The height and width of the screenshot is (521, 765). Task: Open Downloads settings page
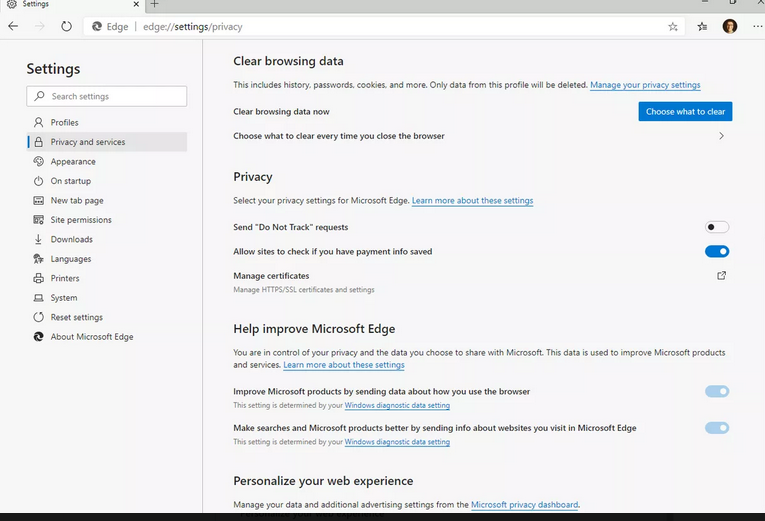point(107,240)
